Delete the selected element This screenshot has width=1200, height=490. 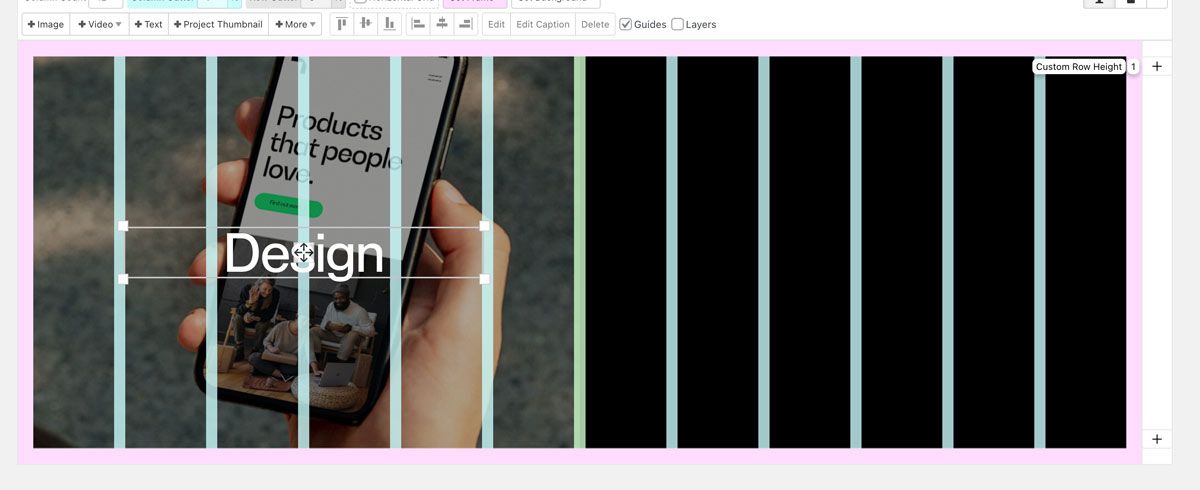tap(595, 24)
